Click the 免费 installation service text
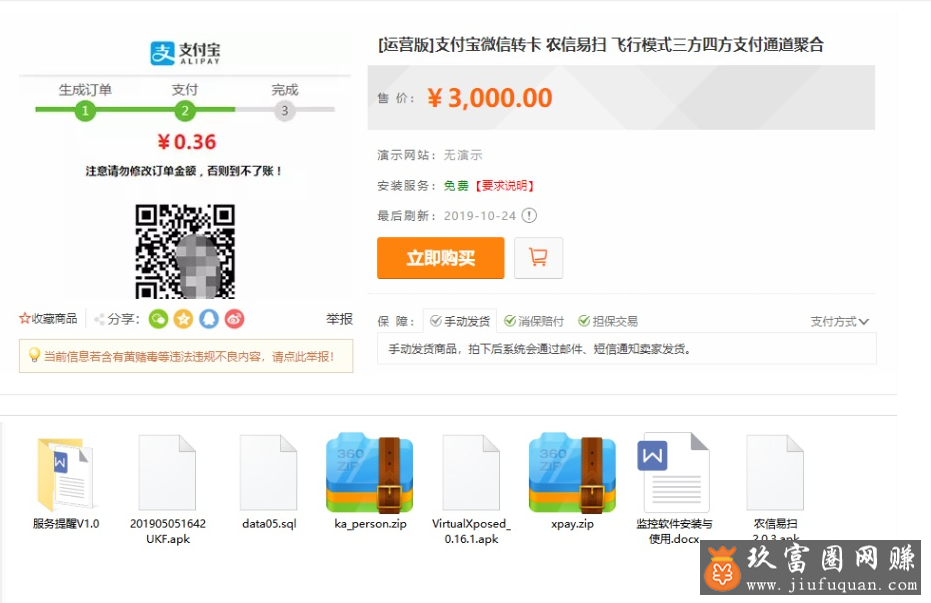The height and width of the screenshot is (603, 931). point(456,186)
